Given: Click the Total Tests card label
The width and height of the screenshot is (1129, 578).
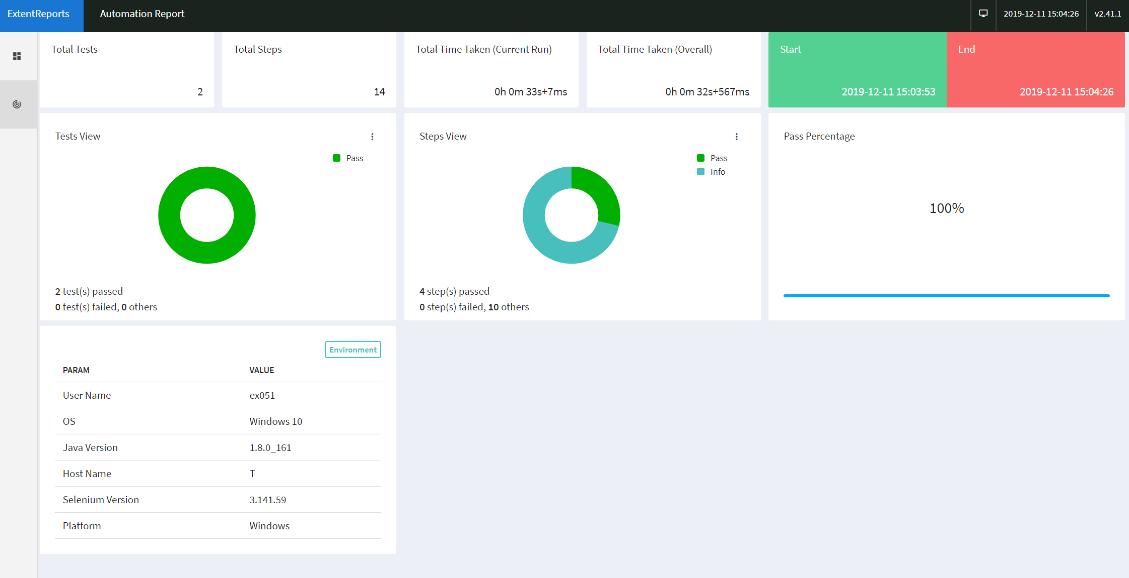Looking at the screenshot, I should [x=74, y=50].
